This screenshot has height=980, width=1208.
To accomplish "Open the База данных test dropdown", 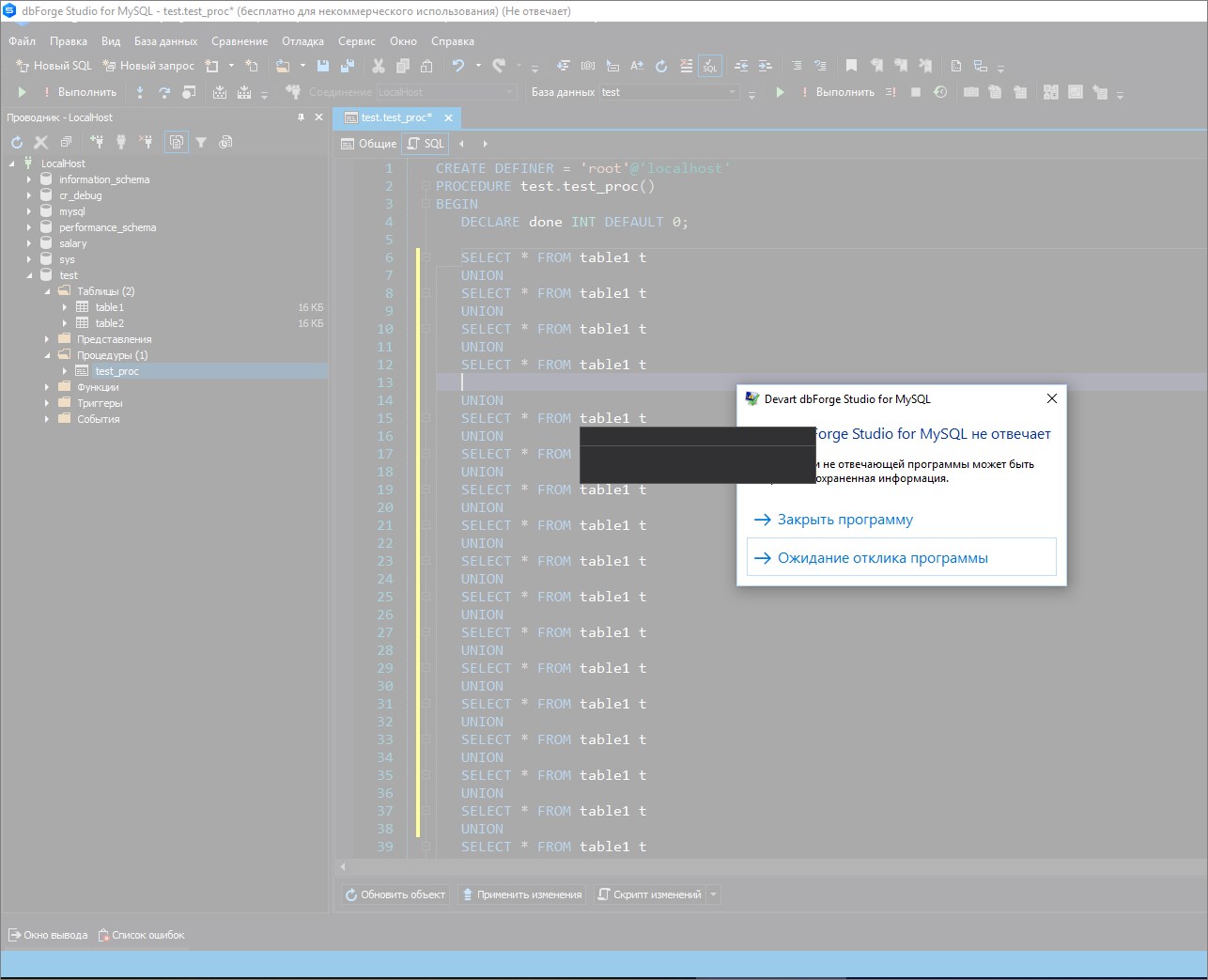I will click(x=671, y=92).
